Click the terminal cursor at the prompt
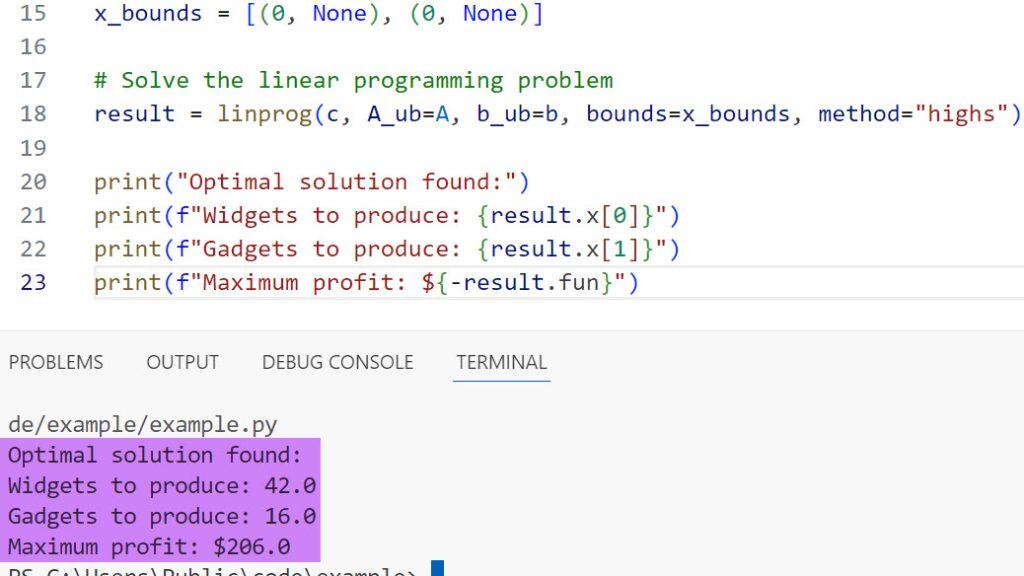 (437, 570)
